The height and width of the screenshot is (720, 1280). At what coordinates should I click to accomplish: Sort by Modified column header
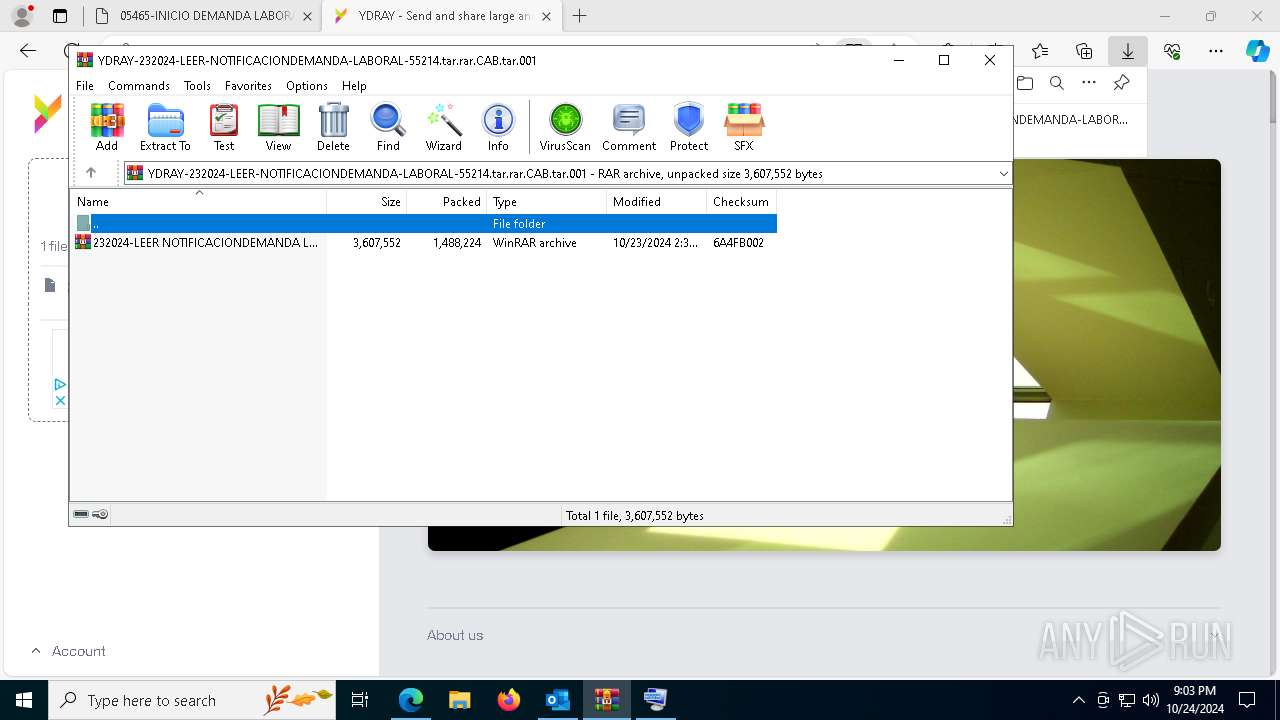point(657,202)
